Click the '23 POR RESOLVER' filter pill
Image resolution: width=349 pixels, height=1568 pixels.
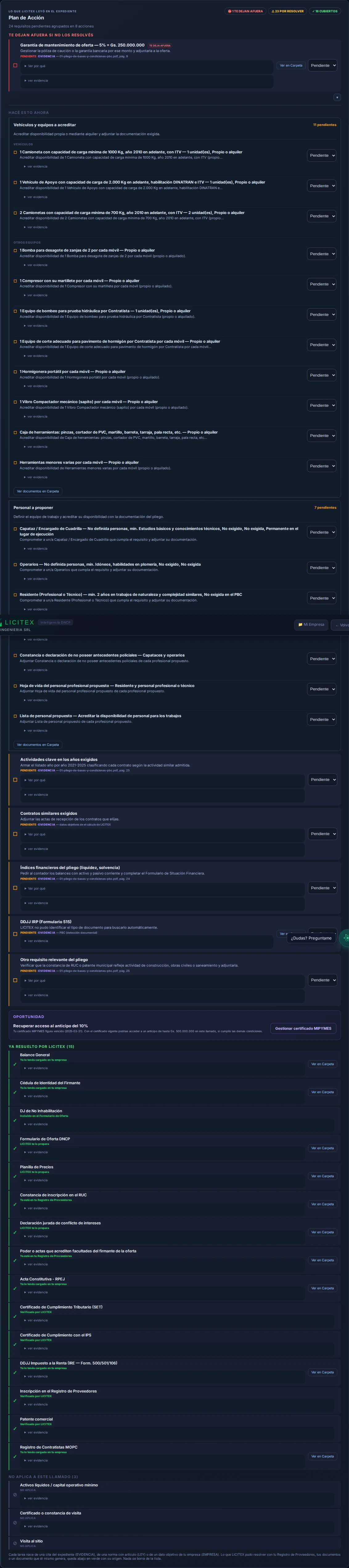287,11
